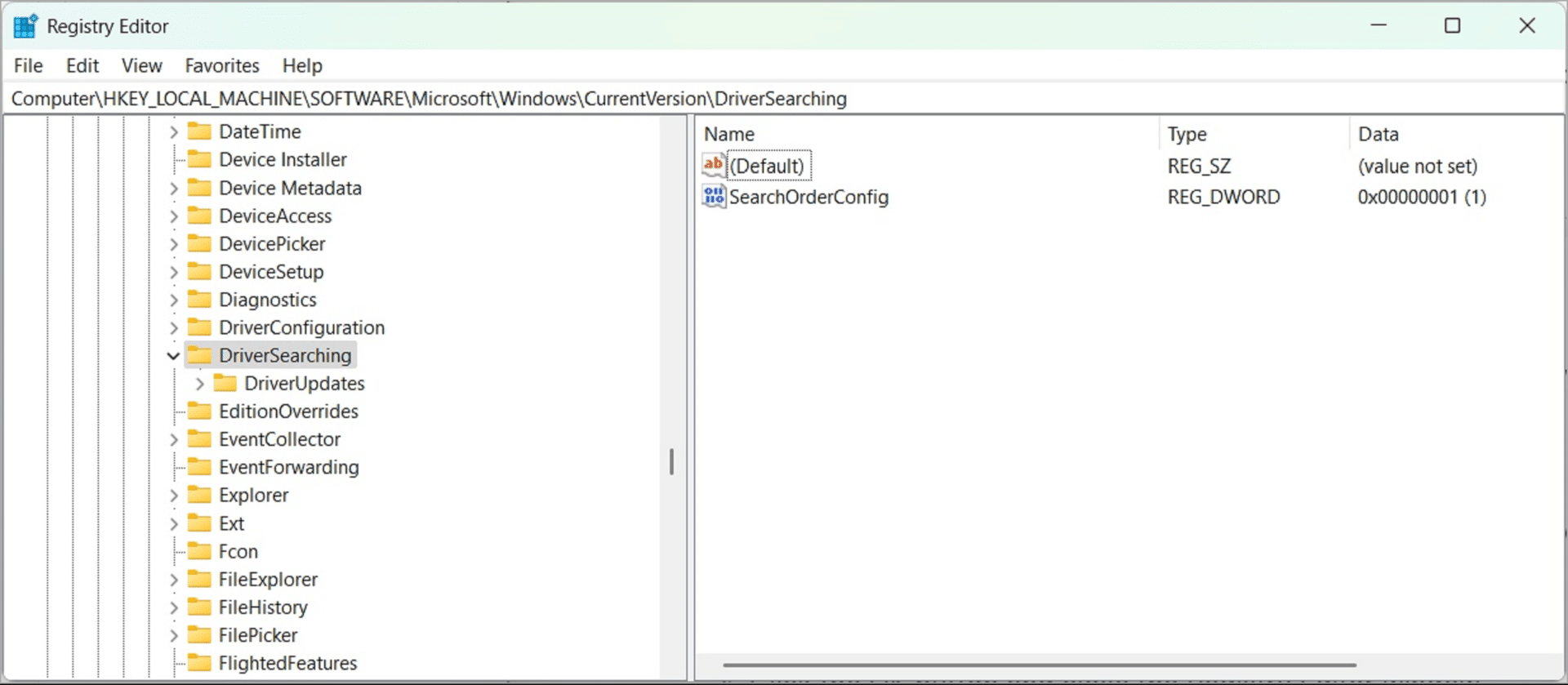This screenshot has height=685, width=1568.
Task: Open the Edit menu
Action: point(82,65)
